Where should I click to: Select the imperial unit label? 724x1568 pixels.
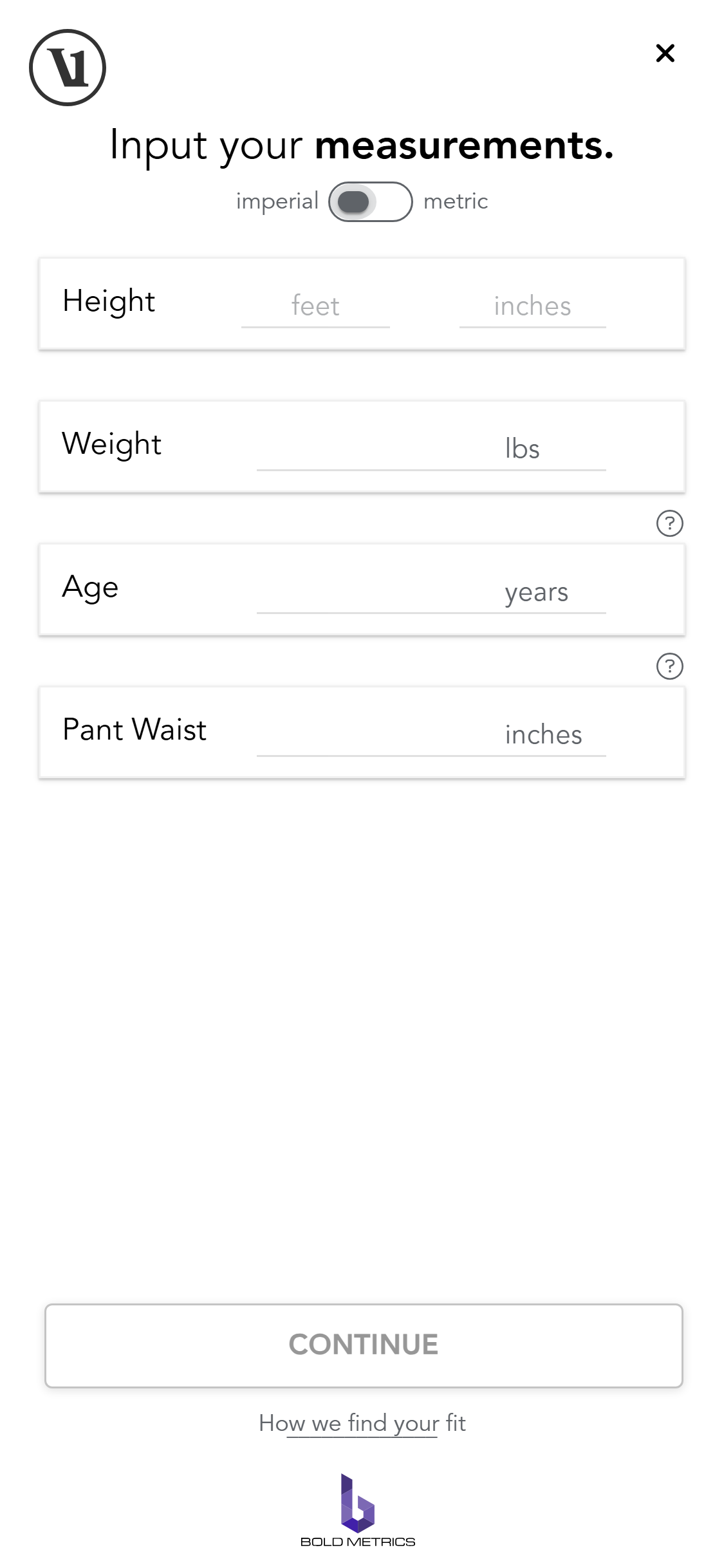tap(277, 201)
